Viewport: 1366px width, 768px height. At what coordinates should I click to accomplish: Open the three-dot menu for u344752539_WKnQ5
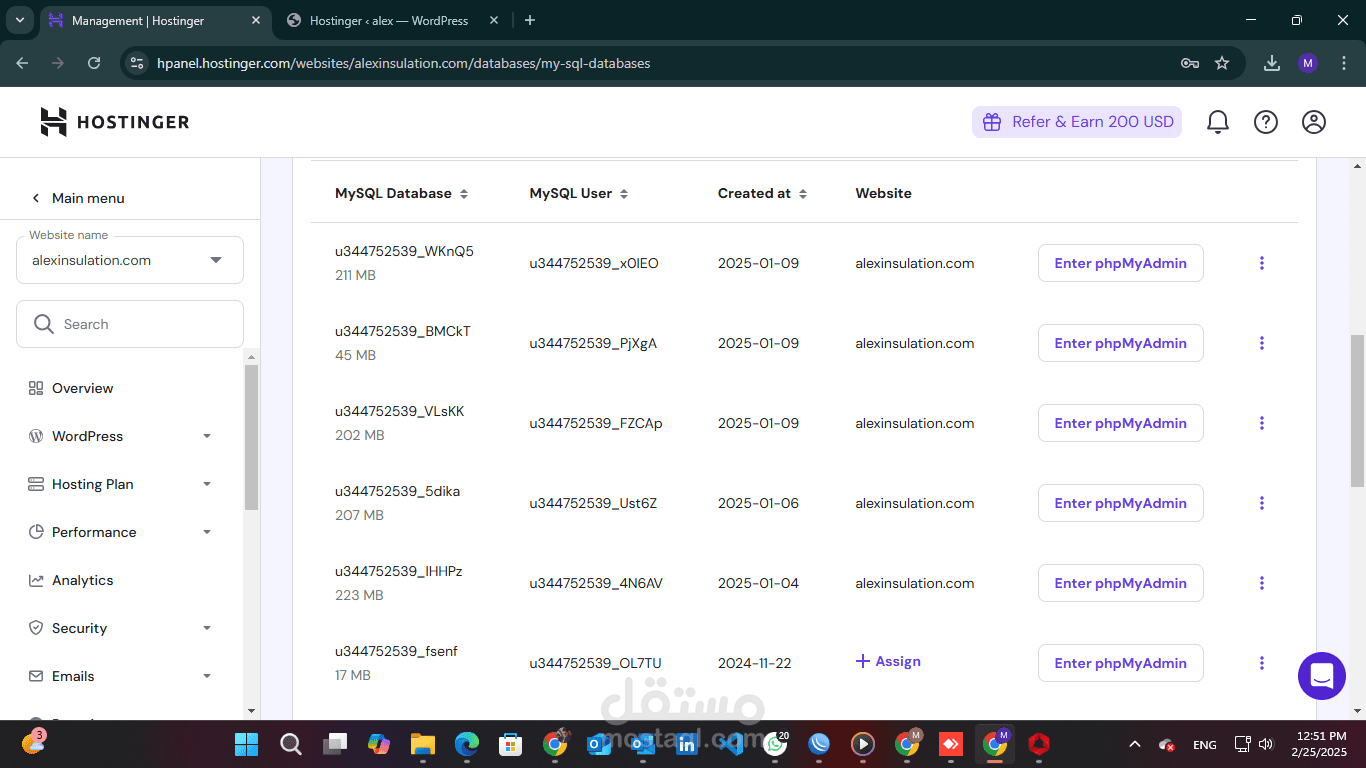pos(1262,263)
